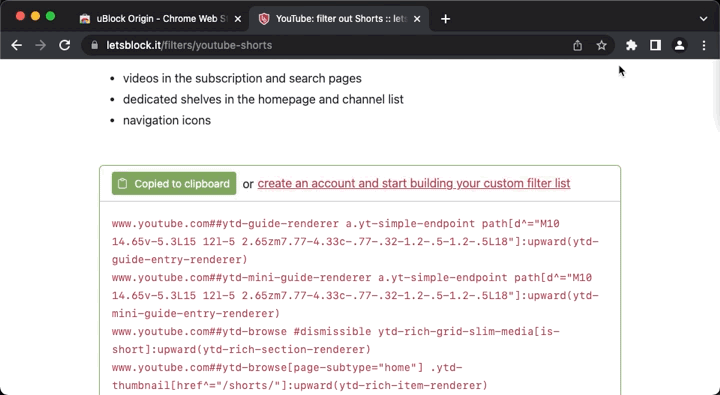Viewport: 720px width, 395px height.
Task: Click the bullet 'navigation icons'
Action: click(x=167, y=120)
